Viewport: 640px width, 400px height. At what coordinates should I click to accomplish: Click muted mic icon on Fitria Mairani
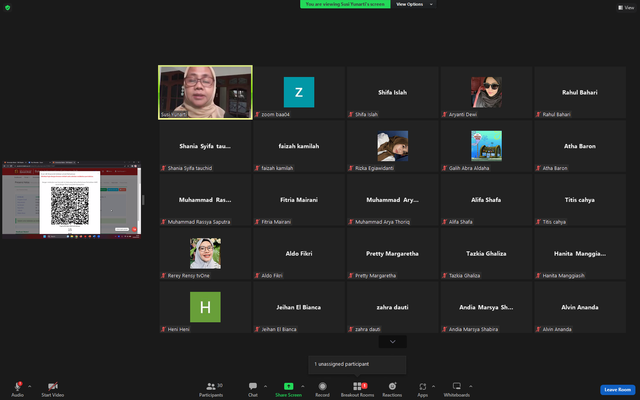(257, 222)
